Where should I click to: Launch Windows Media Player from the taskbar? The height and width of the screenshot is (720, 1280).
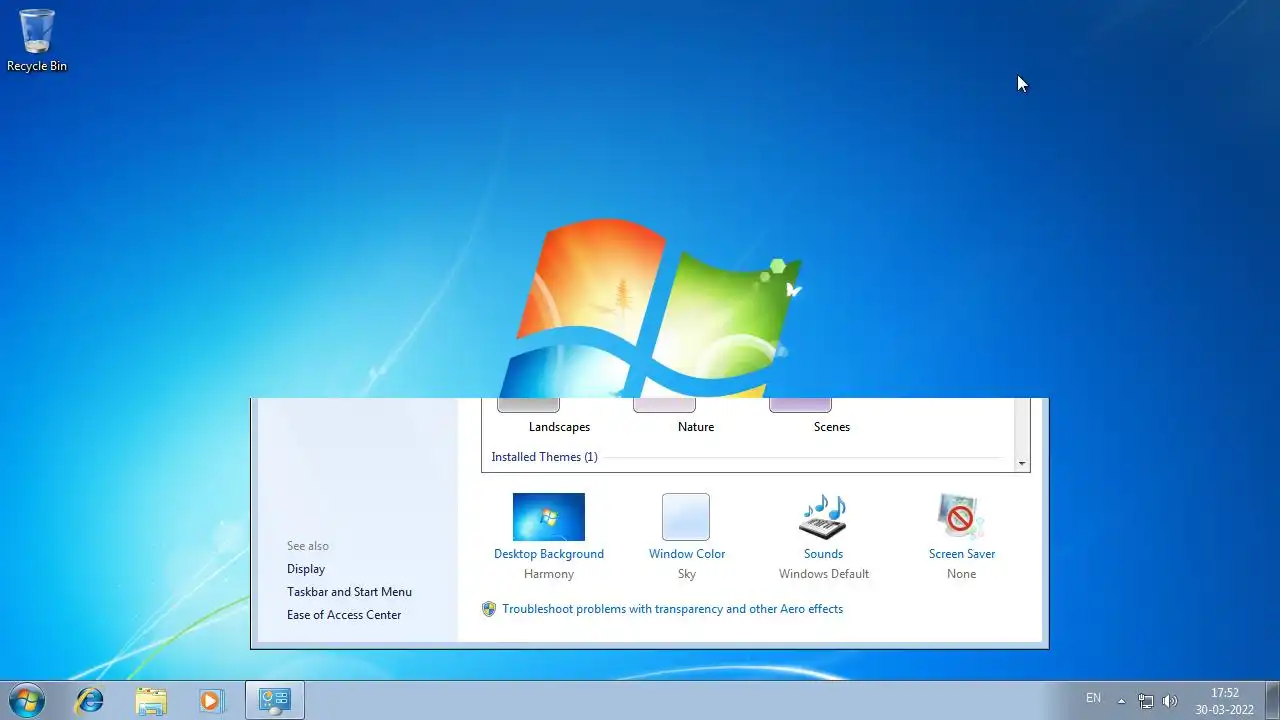pyautogui.click(x=211, y=701)
